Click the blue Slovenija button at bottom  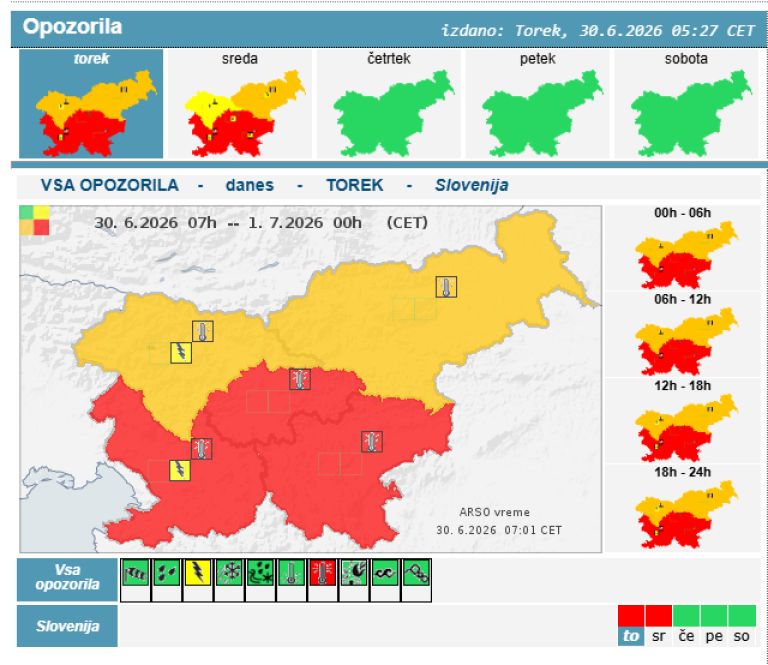[x=68, y=626]
